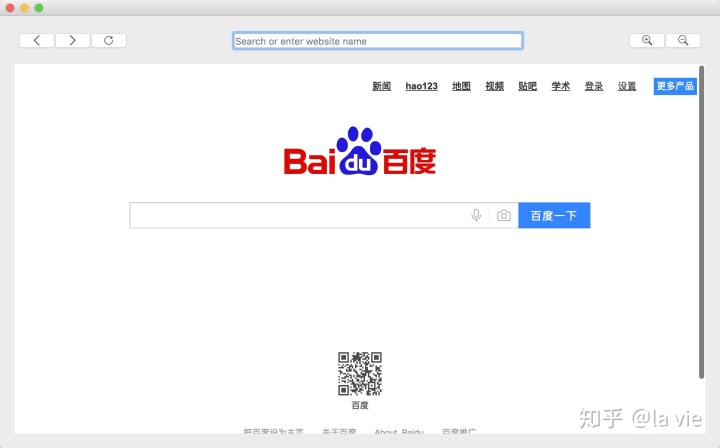Click the 百度一下 search button
The height and width of the screenshot is (448, 720).
pyautogui.click(x=554, y=215)
